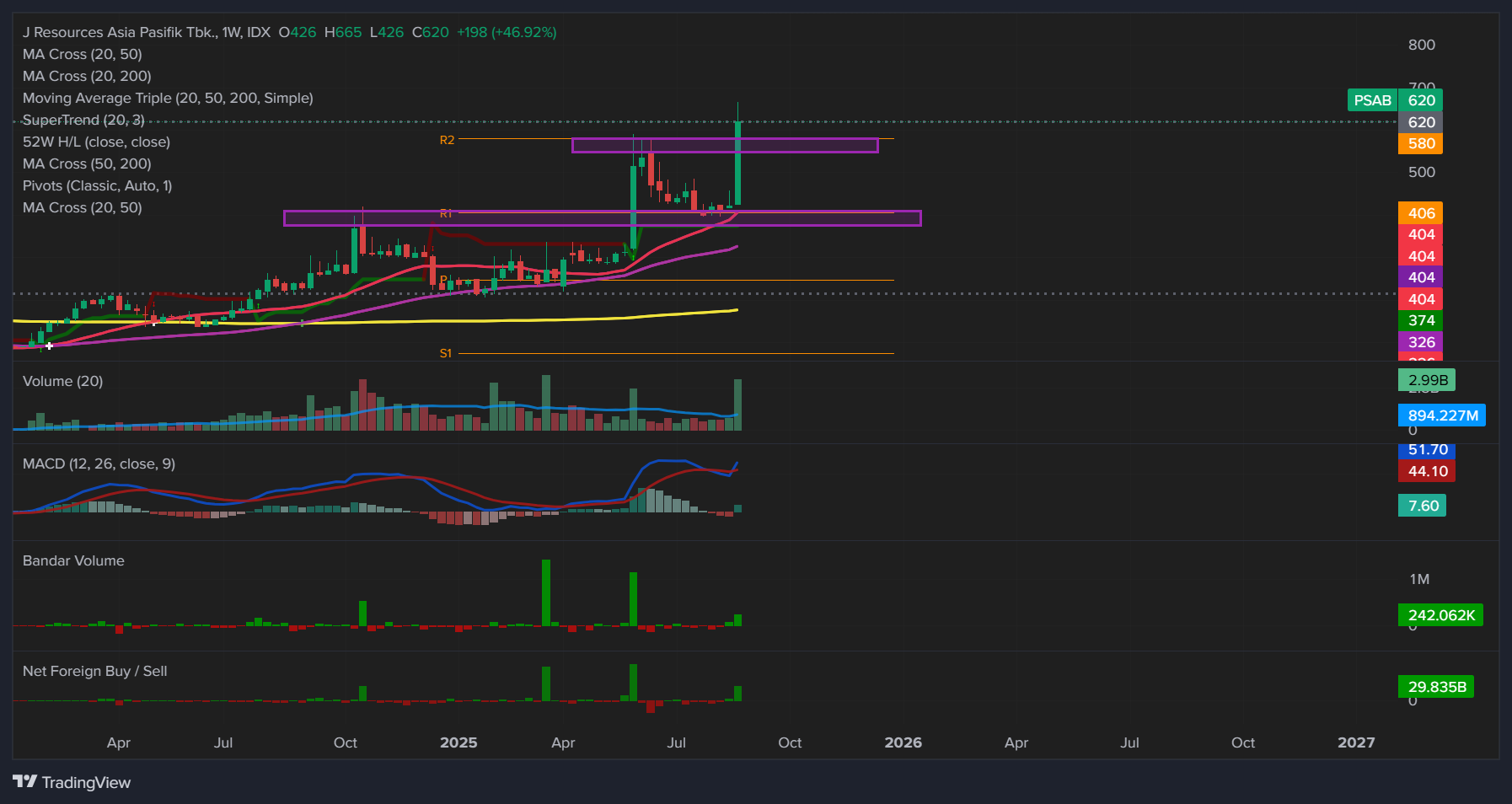Select the Bandar Volume pane label
This screenshot has width=1512, height=804.
click(x=73, y=560)
